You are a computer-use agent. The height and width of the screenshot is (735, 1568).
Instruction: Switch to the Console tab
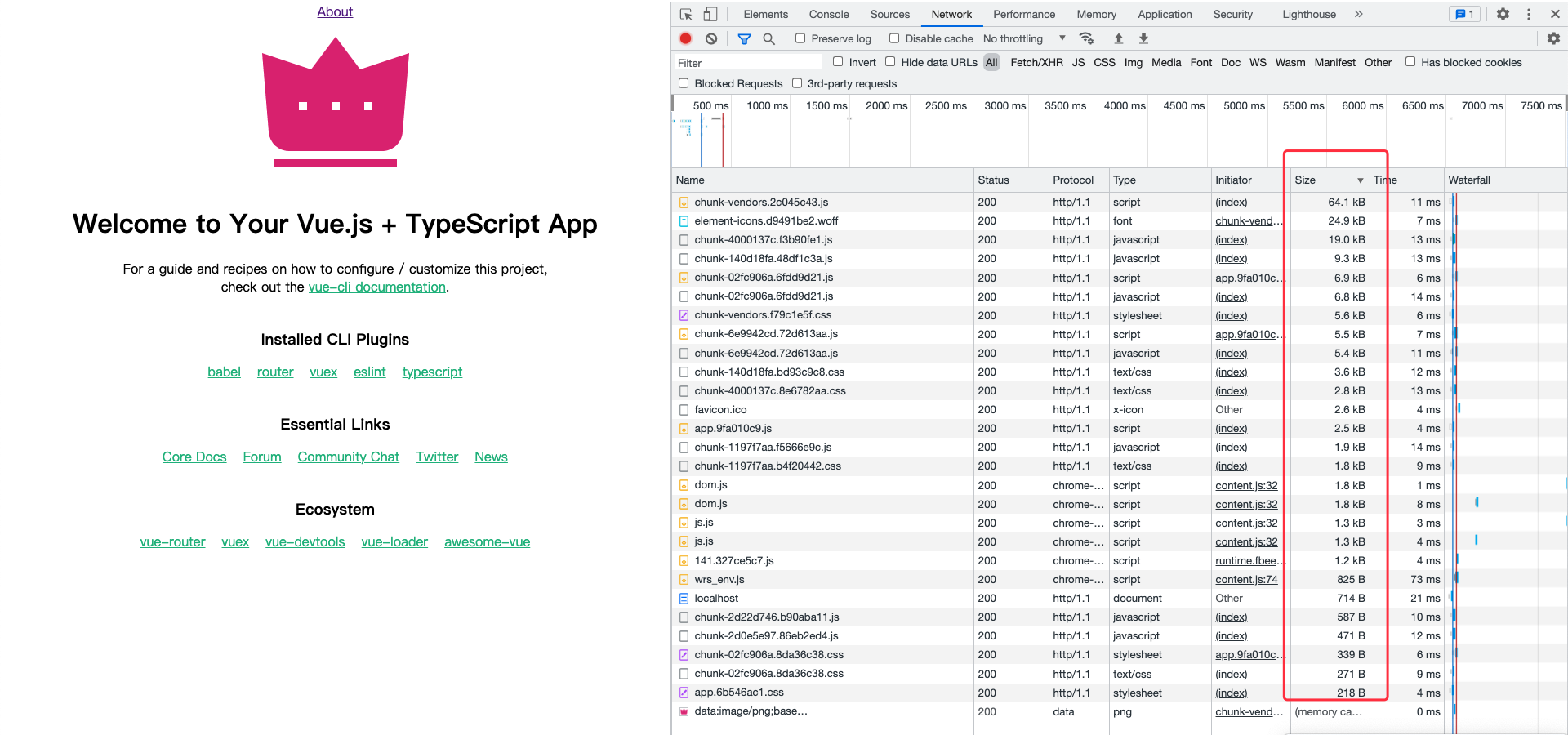[x=829, y=14]
